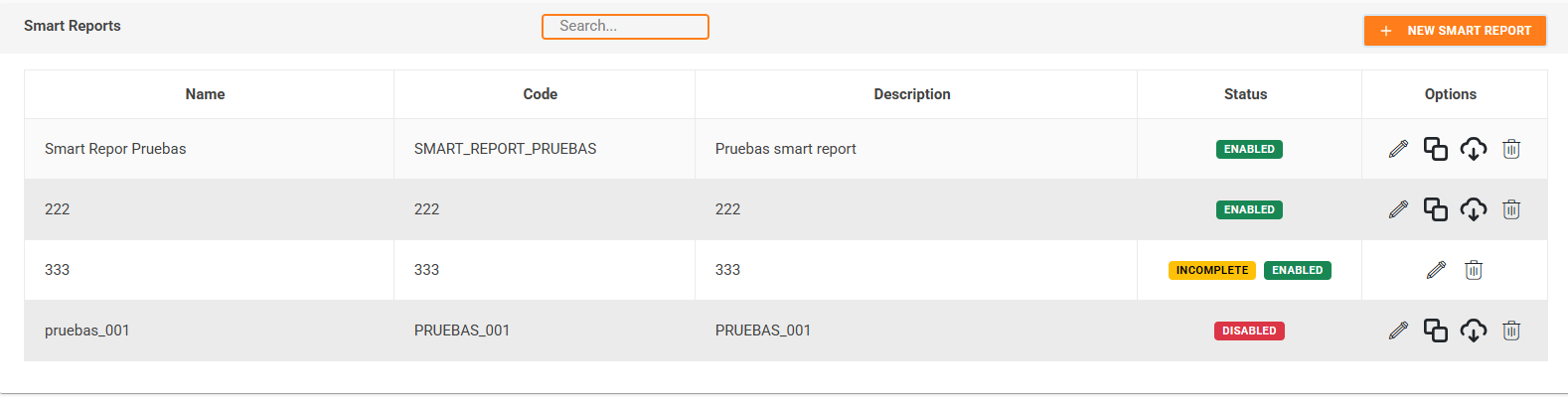Delete the Smart Repor Pruebas report
This screenshot has width=1568, height=397.
point(1511,149)
